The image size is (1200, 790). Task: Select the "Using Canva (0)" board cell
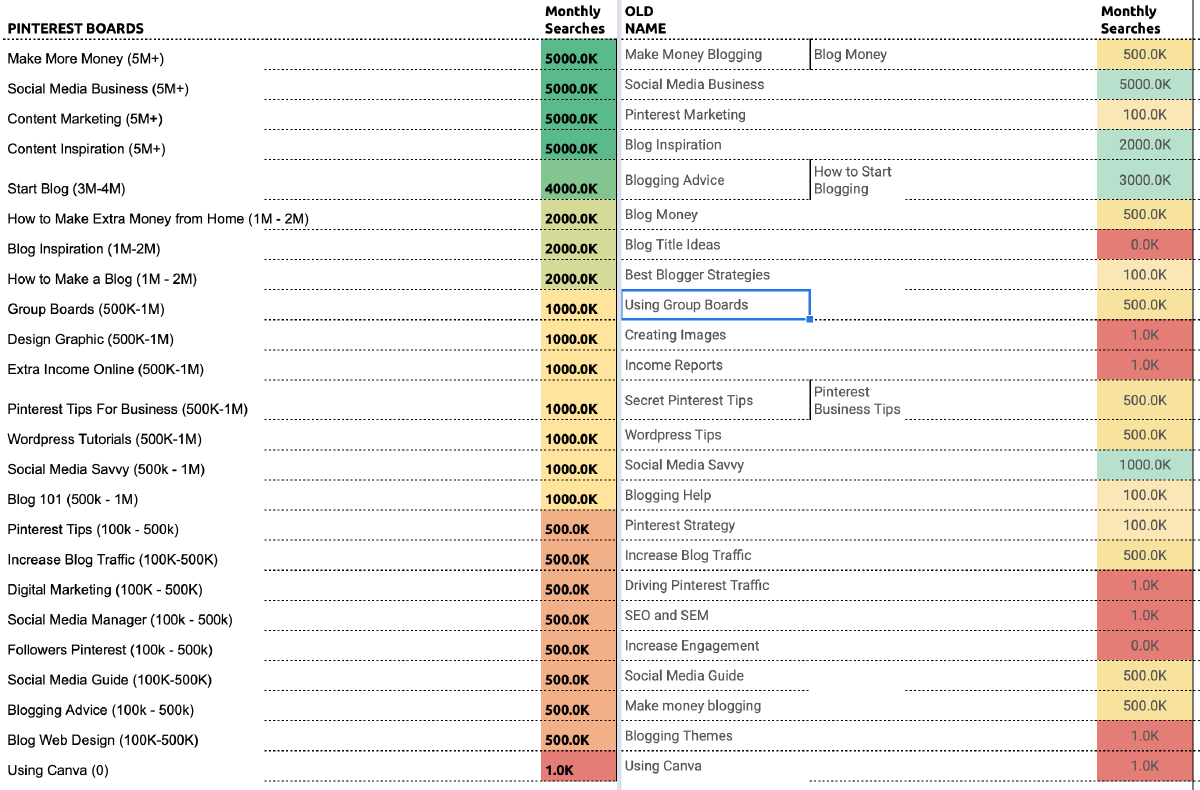click(58, 770)
